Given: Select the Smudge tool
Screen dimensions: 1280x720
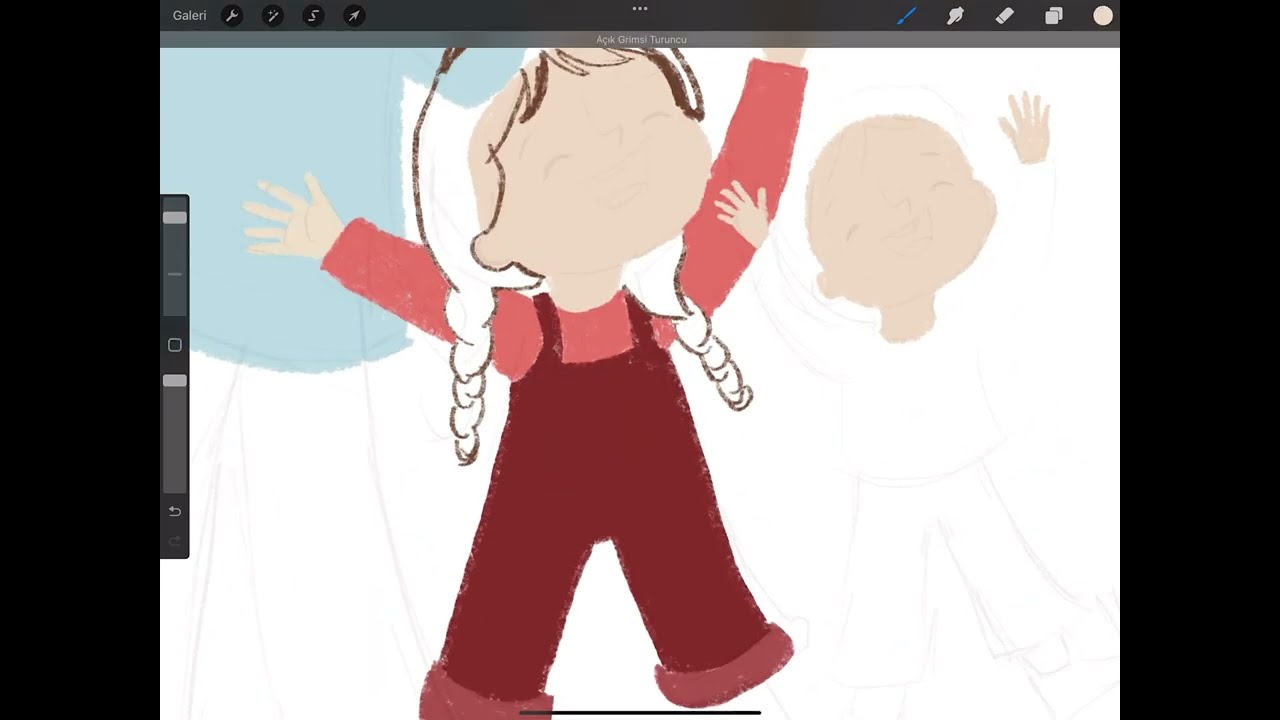Looking at the screenshot, I should pos(955,15).
